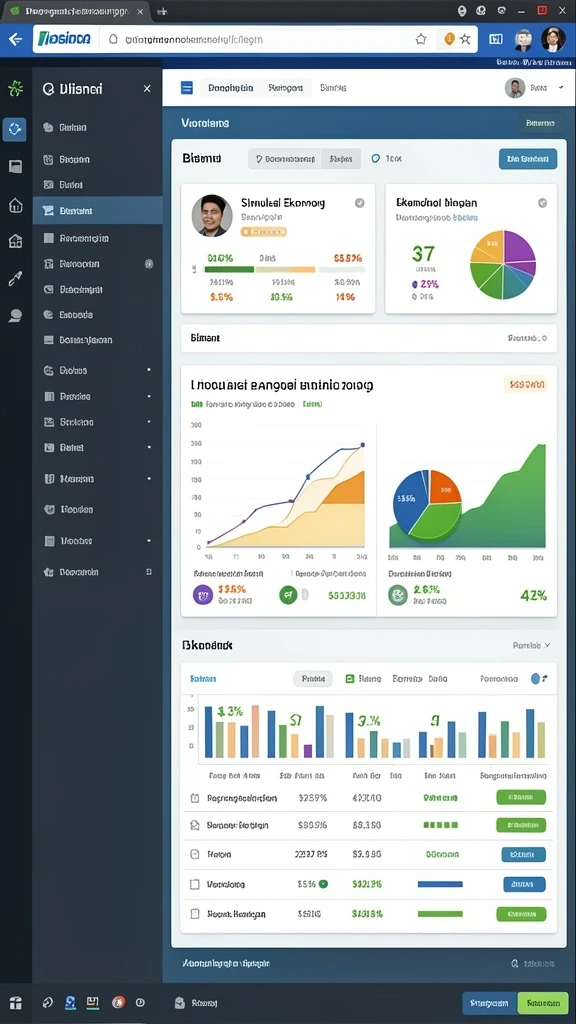
Task: Open the dark-circled profile avatar in browser toolbar
Action: pos(553,39)
